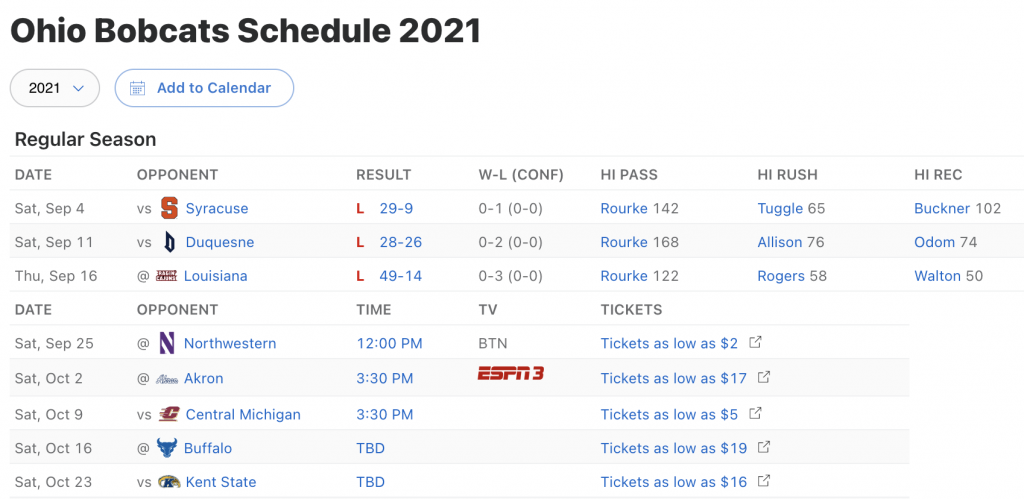Click the Central Michigan logo
The image size is (1024, 499).
pos(169,414)
